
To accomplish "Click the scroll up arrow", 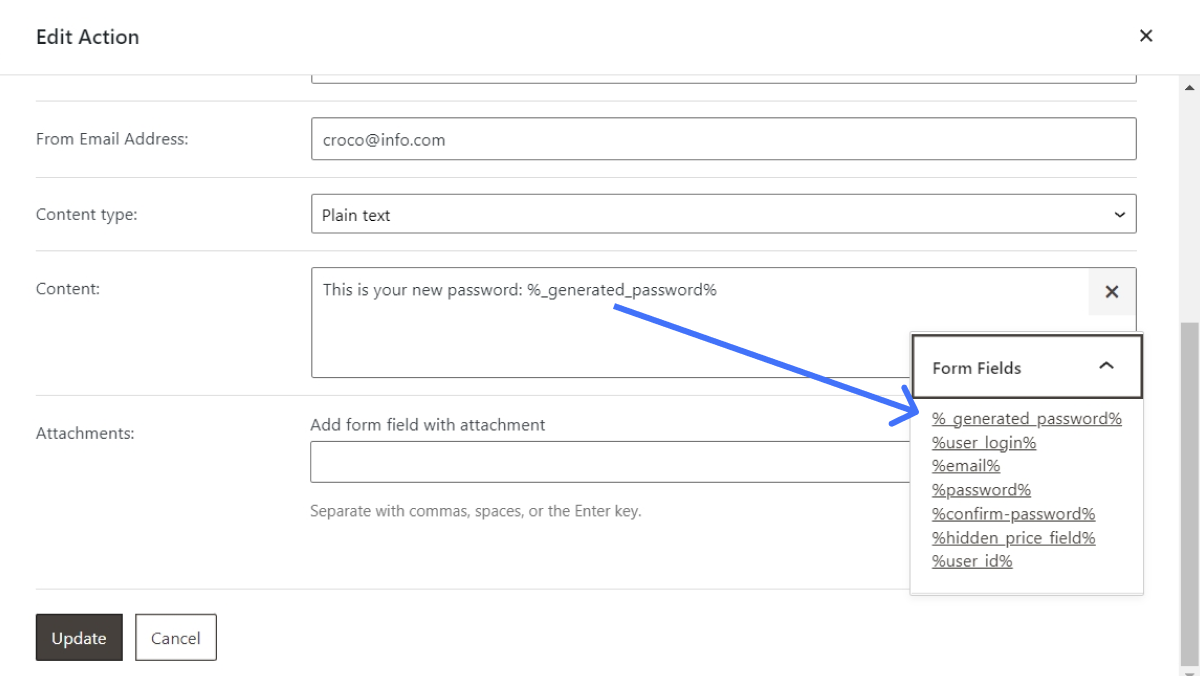I will (x=1190, y=88).
